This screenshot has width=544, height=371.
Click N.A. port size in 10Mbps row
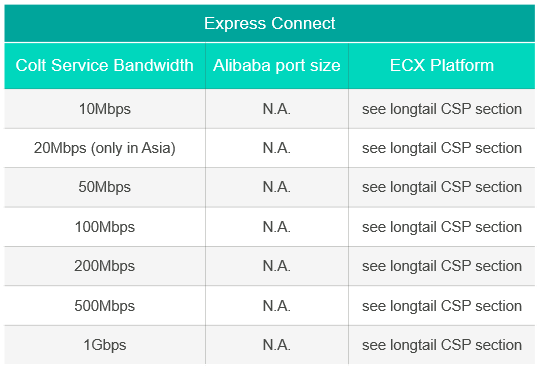point(277,109)
